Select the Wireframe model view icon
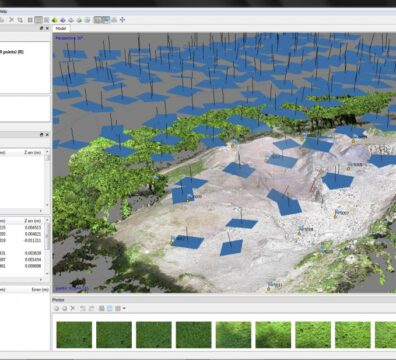Viewport: 396px width, 360px height. coord(71,20)
